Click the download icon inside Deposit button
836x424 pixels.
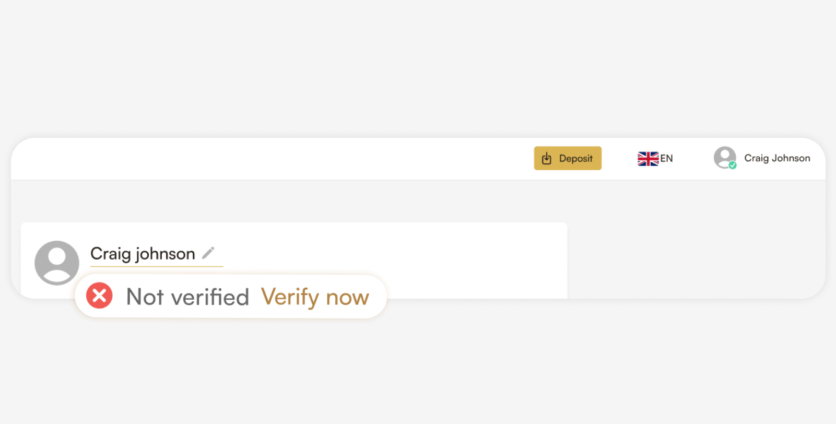(x=547, y=158)
